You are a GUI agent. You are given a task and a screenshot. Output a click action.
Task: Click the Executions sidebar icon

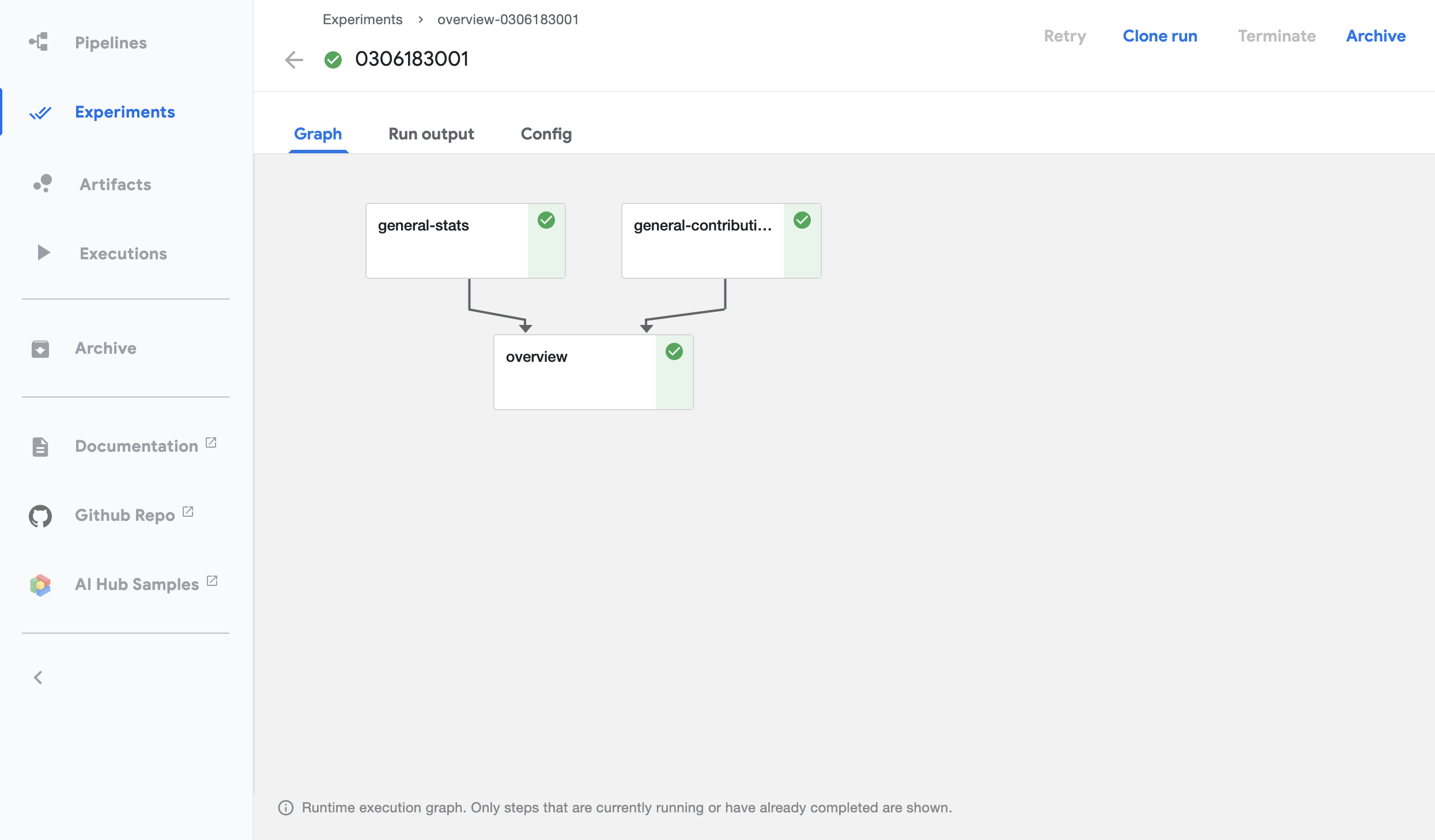click(x=40, y=252)
